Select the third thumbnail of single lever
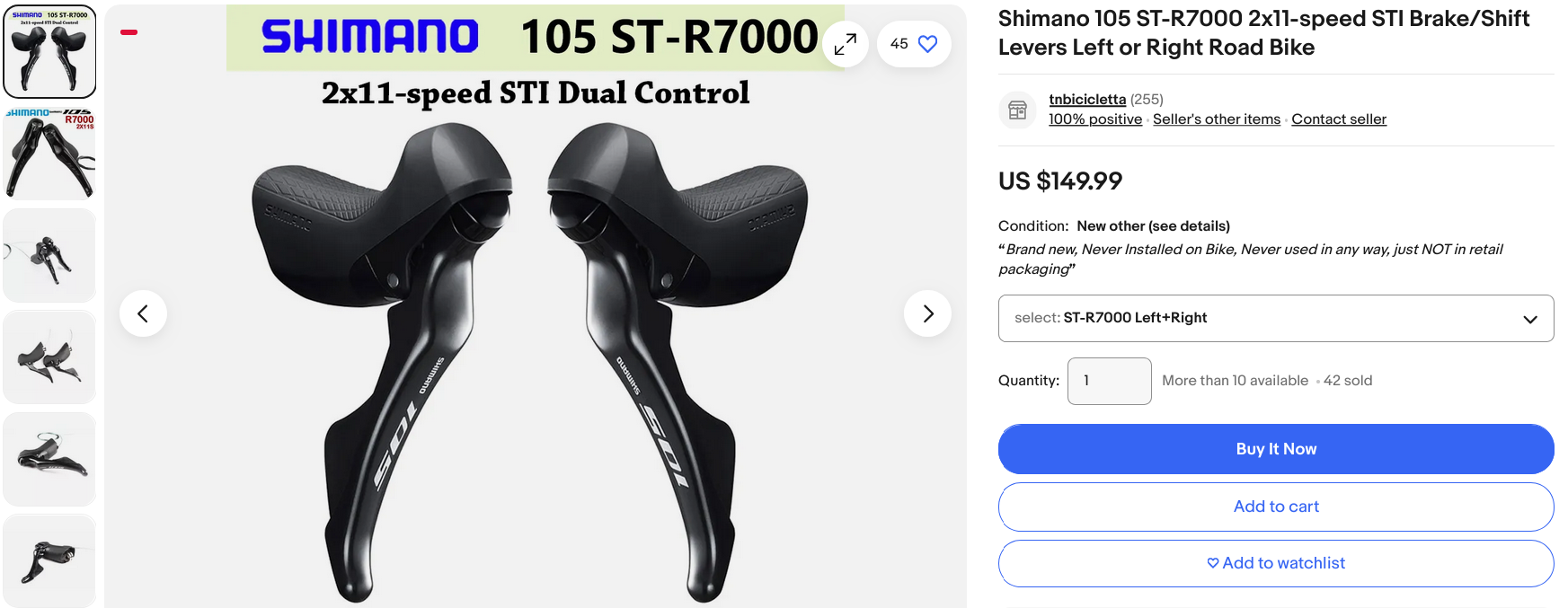The image size is (1568, 608). pos(49,255)
